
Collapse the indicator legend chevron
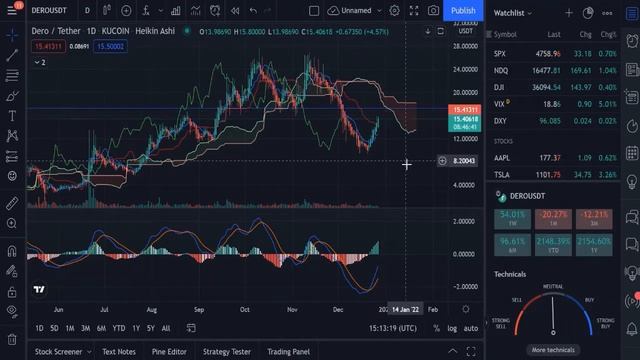tap(40, 62)
